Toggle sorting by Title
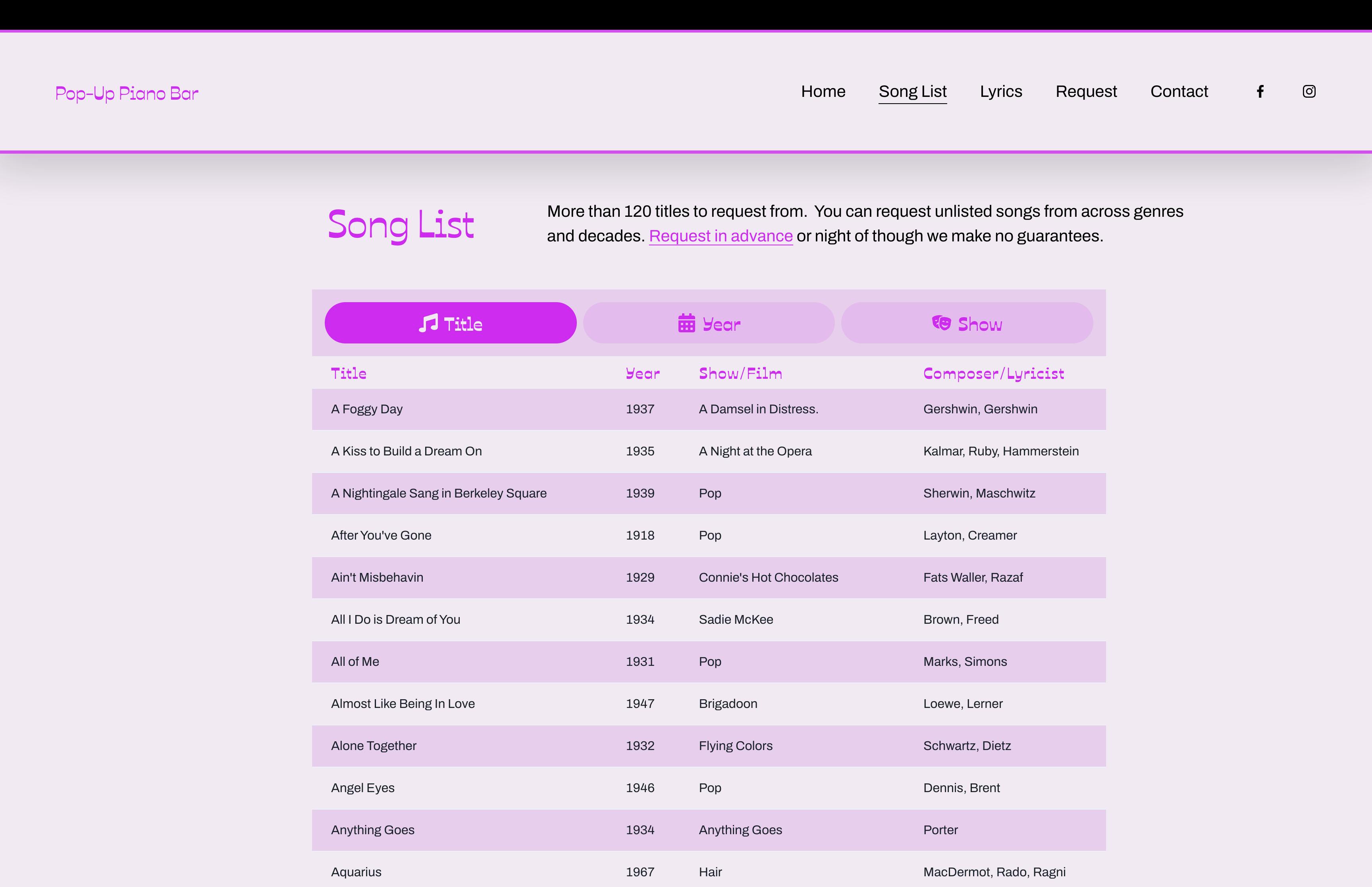 [x=451, y=322]
